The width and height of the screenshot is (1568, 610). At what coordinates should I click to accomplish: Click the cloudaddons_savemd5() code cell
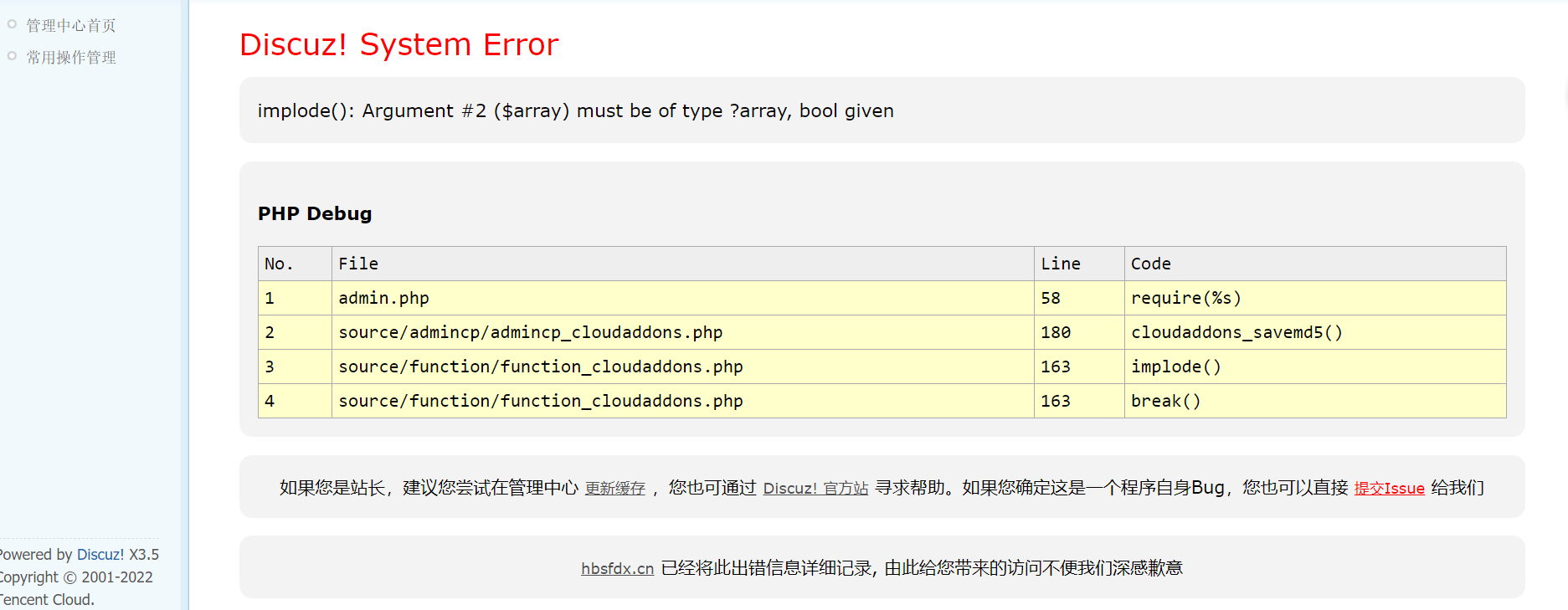pyautogui.click(x=1315, y=332)
